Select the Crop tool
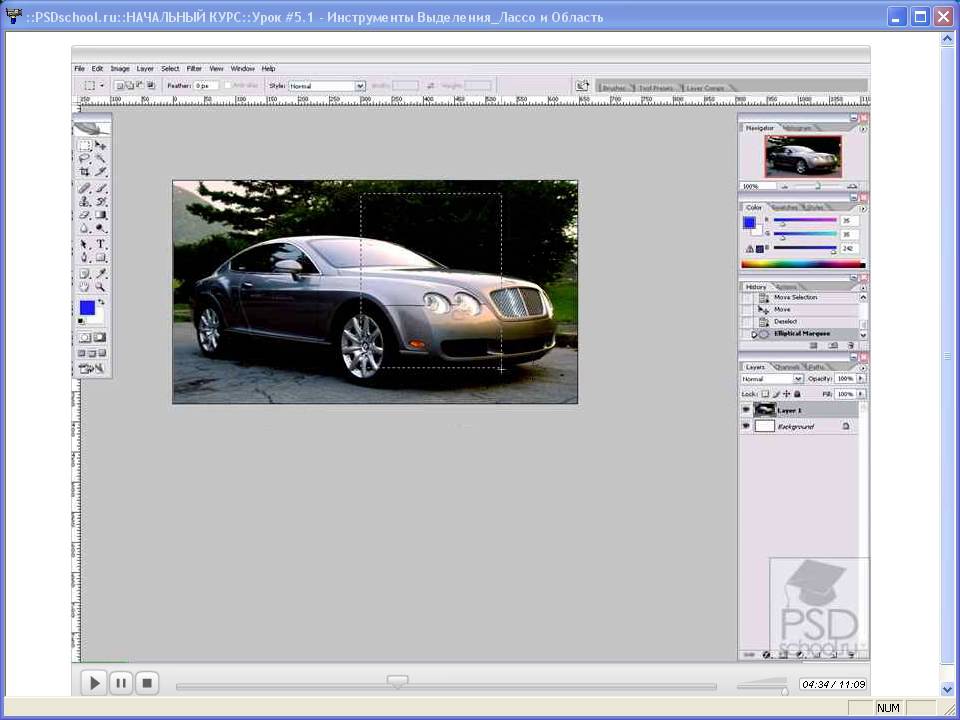 pyautogui.click(x=85, y=172)
